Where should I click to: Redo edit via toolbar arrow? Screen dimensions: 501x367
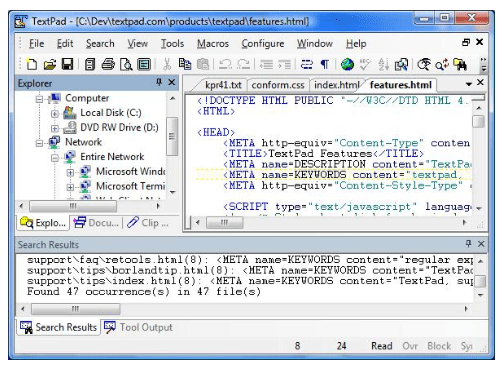(x=243, y=64)
